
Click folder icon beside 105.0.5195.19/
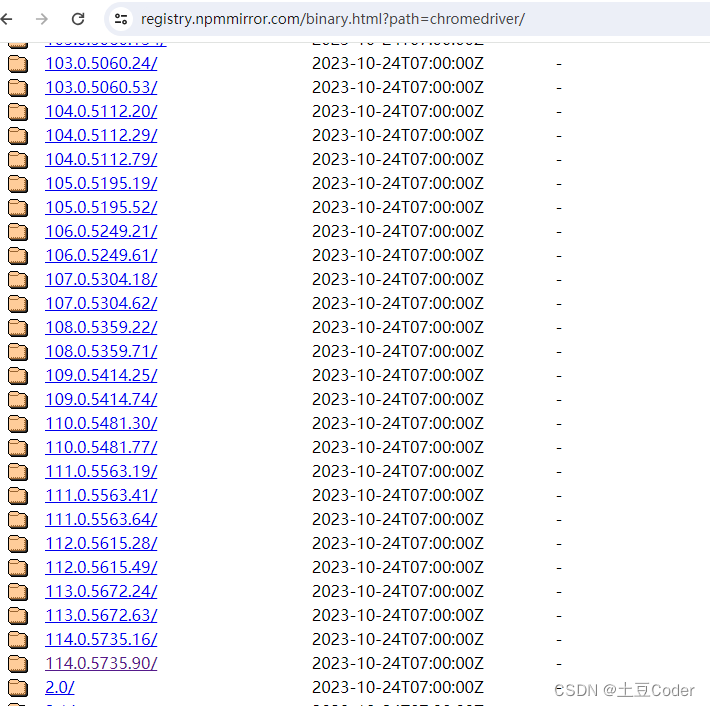(x=18, y=184)
